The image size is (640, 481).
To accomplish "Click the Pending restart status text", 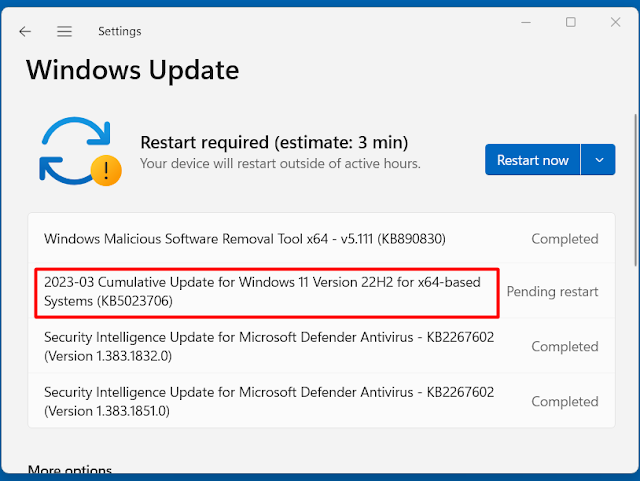I will pyautogui.click(x=552, y=292).
